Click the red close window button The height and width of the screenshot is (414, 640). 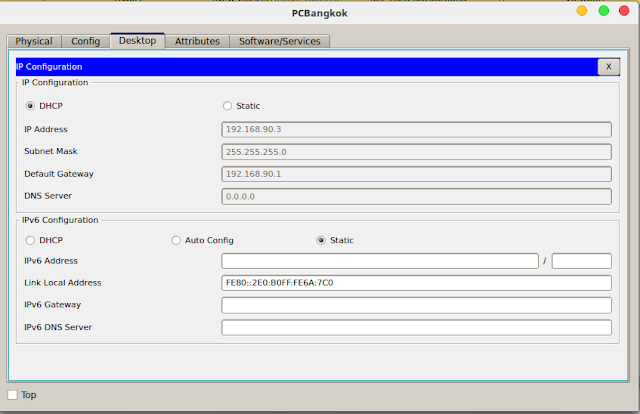tap(624, 11)
